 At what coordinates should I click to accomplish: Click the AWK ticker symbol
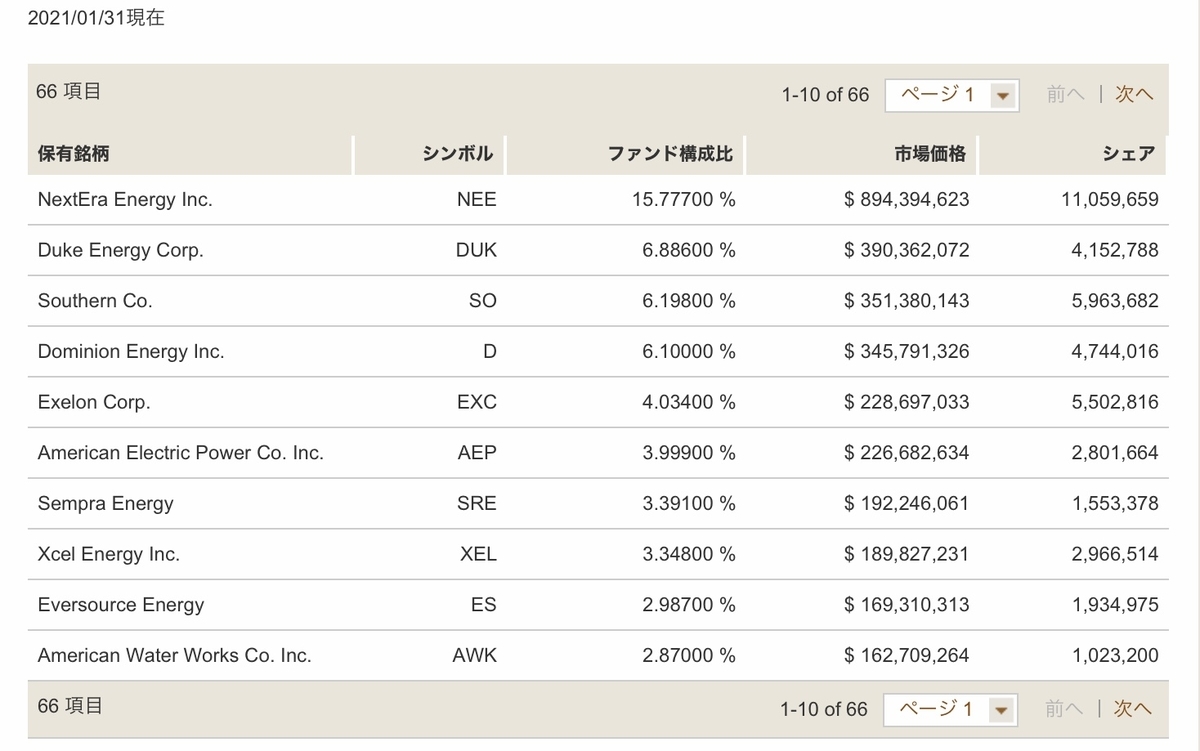click(474, 656)
